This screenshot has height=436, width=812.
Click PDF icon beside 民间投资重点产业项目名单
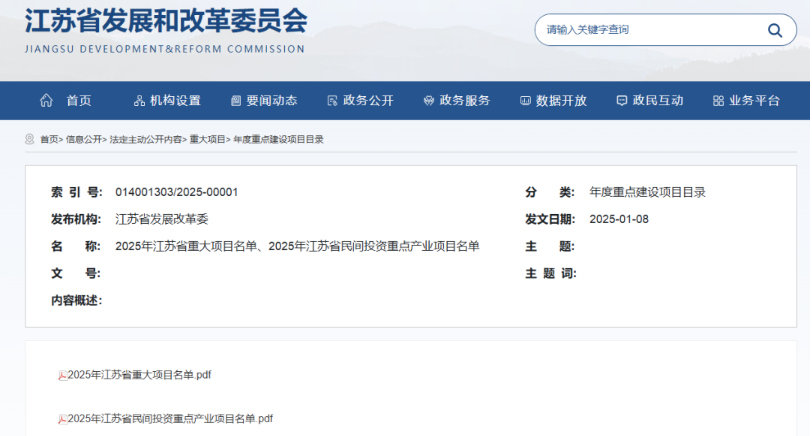tap(62, 420)
